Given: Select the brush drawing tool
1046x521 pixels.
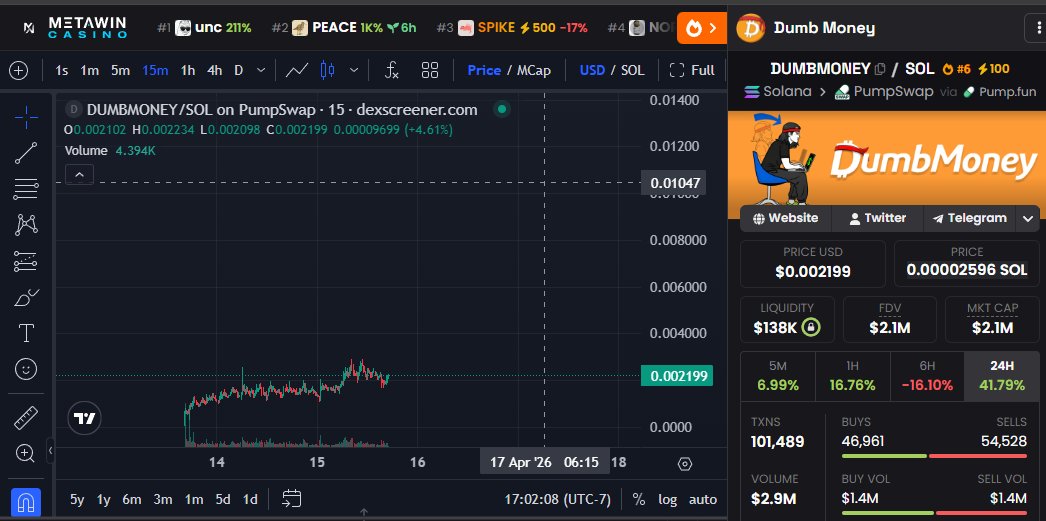Looking at the screenshot, I should point(26,297).
